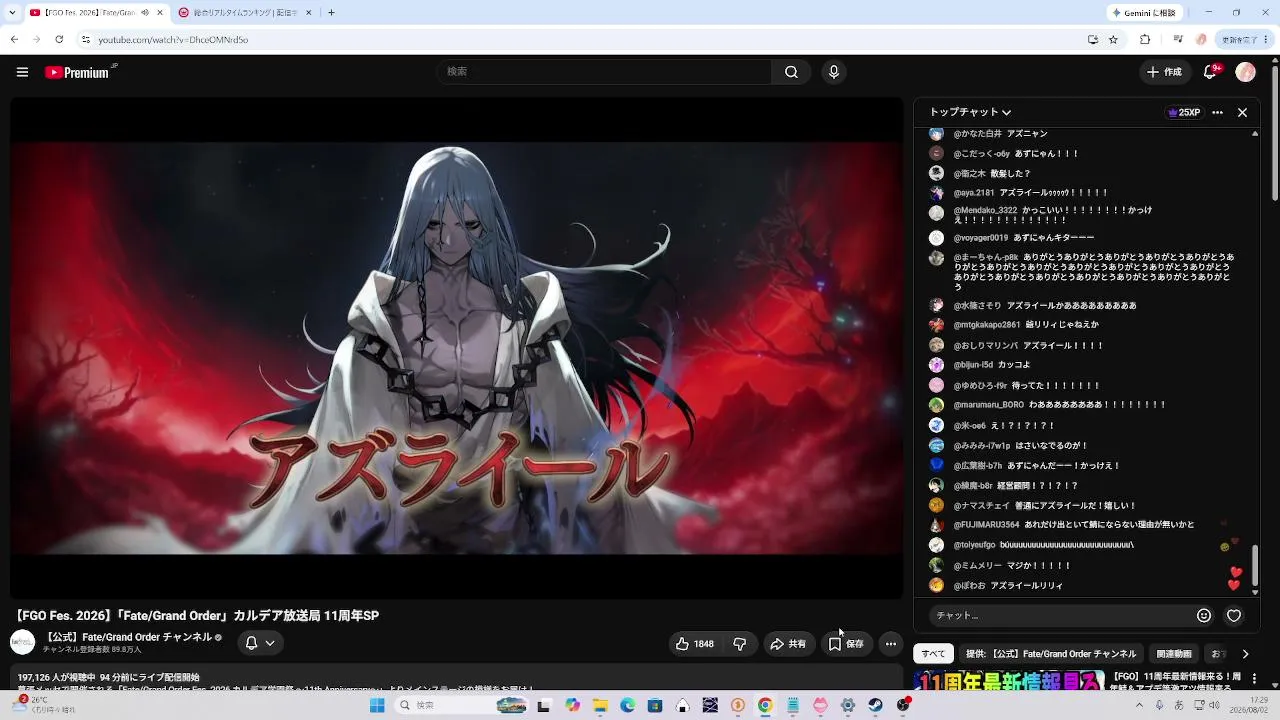1280x720 pixels.
Task: Open the install app icon in address bar
Action: (1093, 39)
